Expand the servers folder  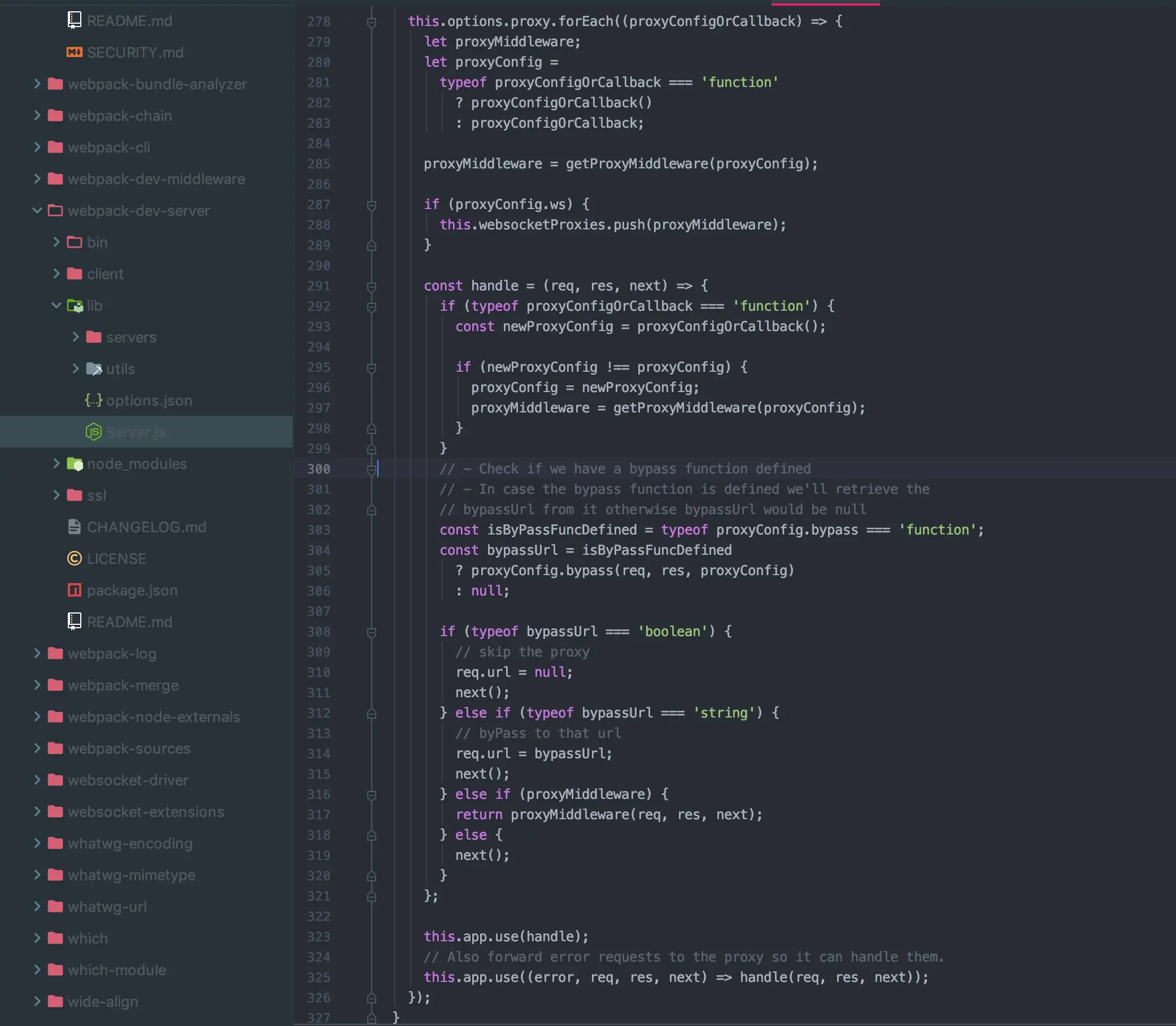[x=75, y=337]
